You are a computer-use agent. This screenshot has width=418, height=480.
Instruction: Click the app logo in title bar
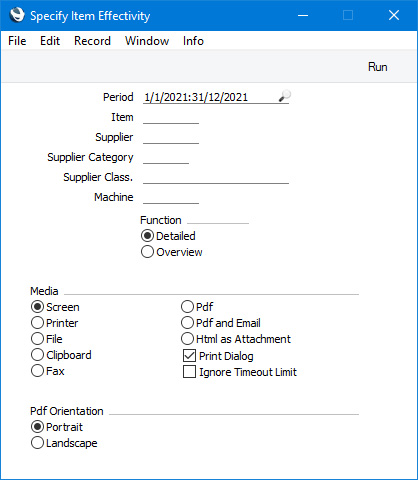coord(17,15)
